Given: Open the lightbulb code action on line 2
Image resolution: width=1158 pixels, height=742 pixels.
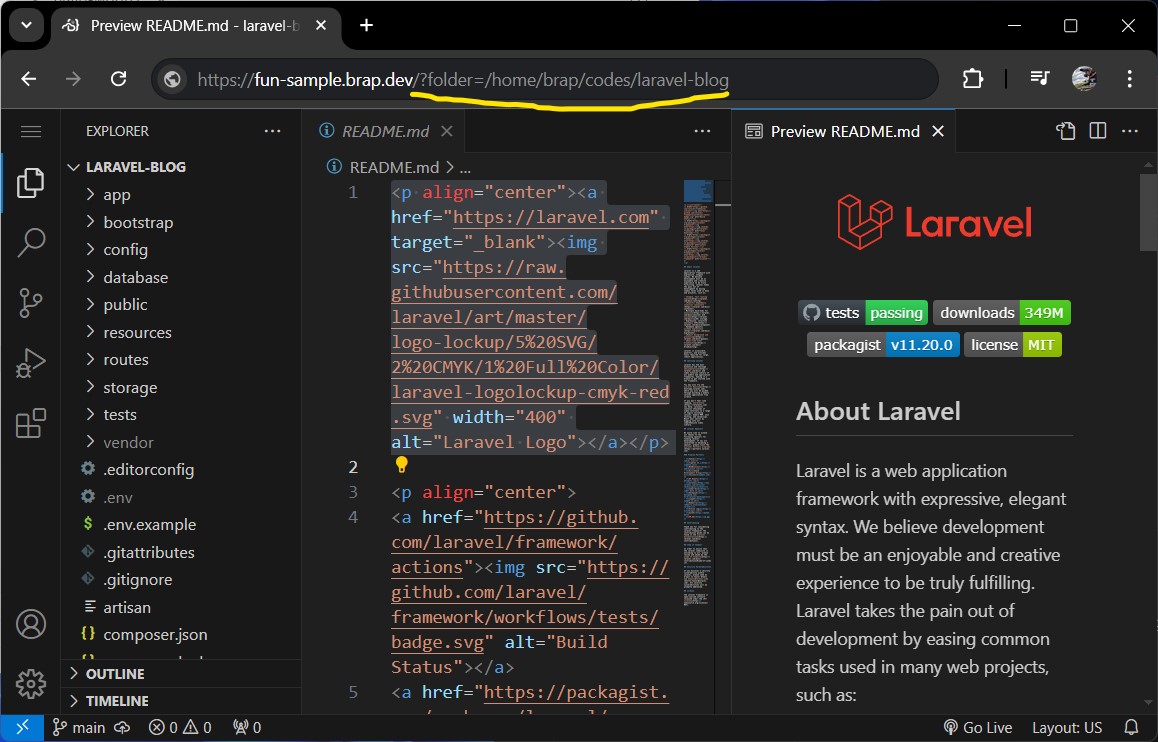Looking at the screenshot, I should click(x=401, y=464).
